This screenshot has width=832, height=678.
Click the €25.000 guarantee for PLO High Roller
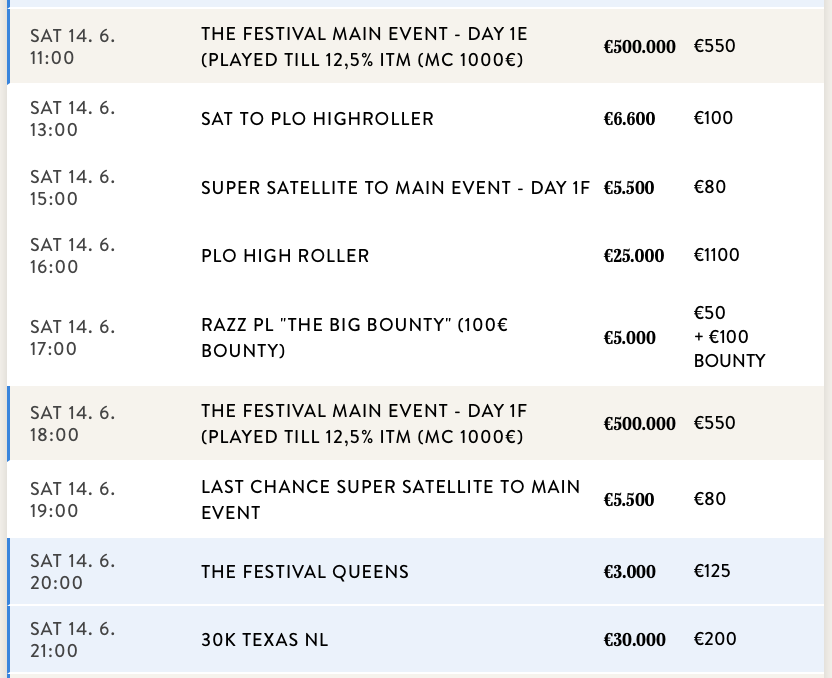(633, 256)
